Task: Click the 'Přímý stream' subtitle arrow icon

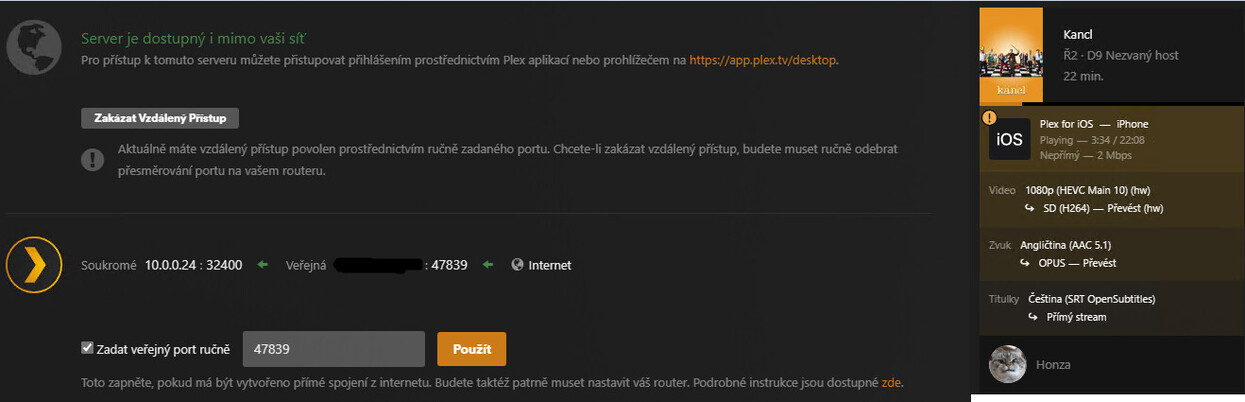Action: [1033, 317]
